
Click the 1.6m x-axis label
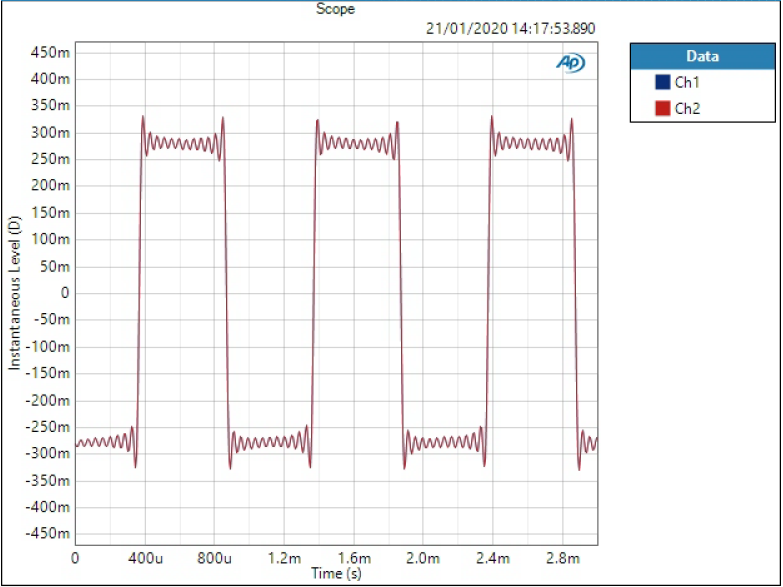(x=354, y=558)
